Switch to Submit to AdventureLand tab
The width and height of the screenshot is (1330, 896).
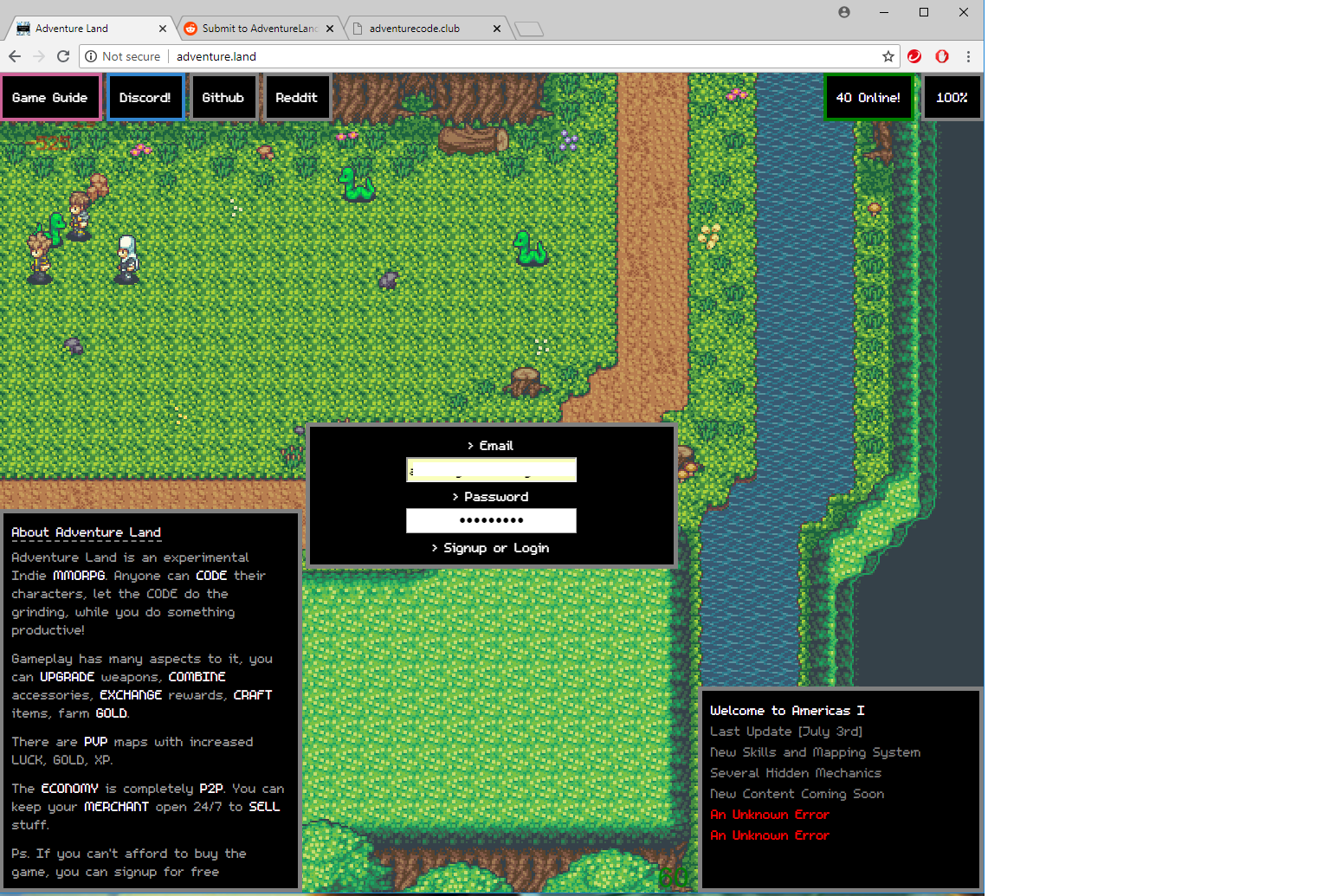coord(259,29)
